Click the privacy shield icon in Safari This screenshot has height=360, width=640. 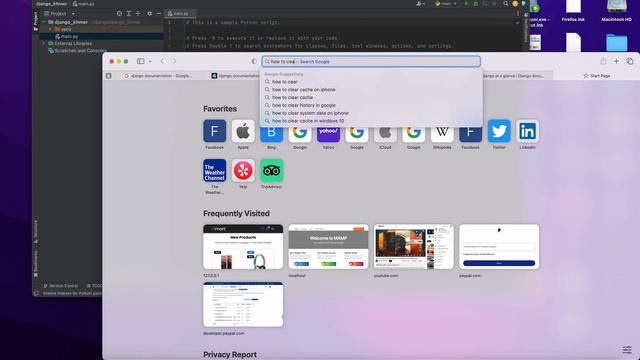tap(254, 61)
